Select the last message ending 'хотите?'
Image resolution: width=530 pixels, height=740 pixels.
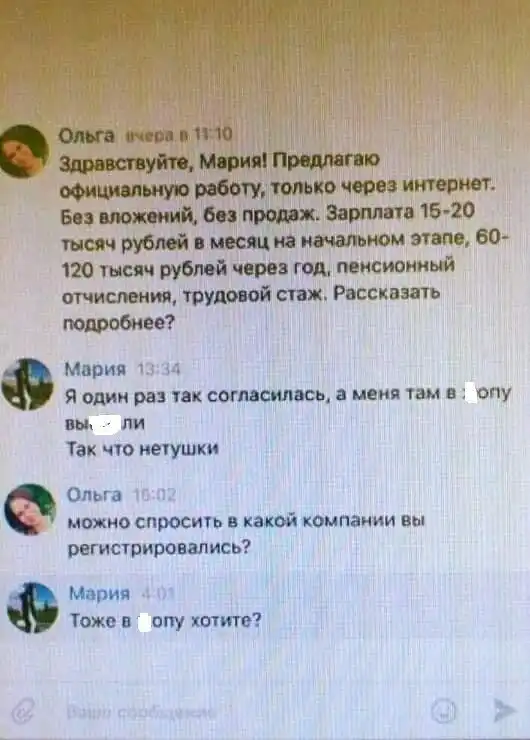coord(165,620)
